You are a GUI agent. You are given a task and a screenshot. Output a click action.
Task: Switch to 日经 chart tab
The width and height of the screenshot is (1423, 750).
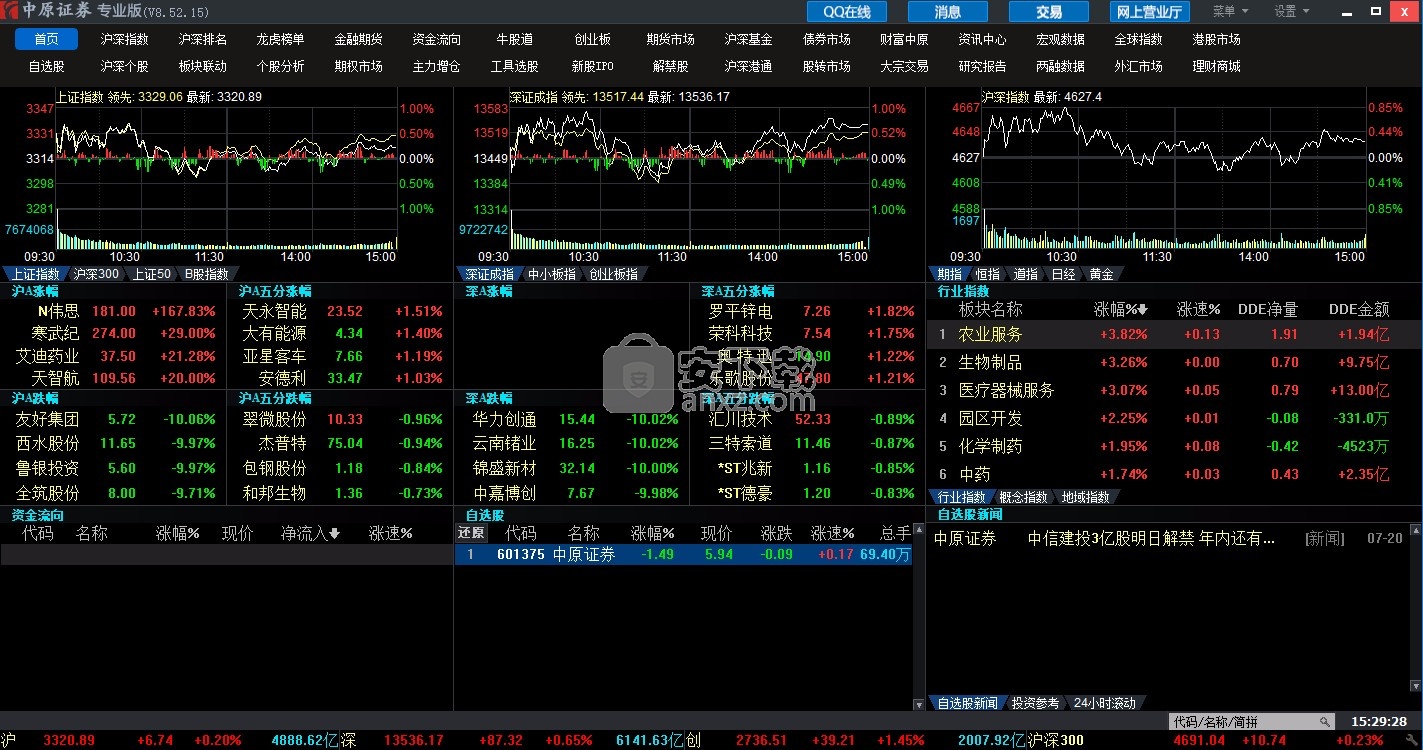tap(1064, 274)
